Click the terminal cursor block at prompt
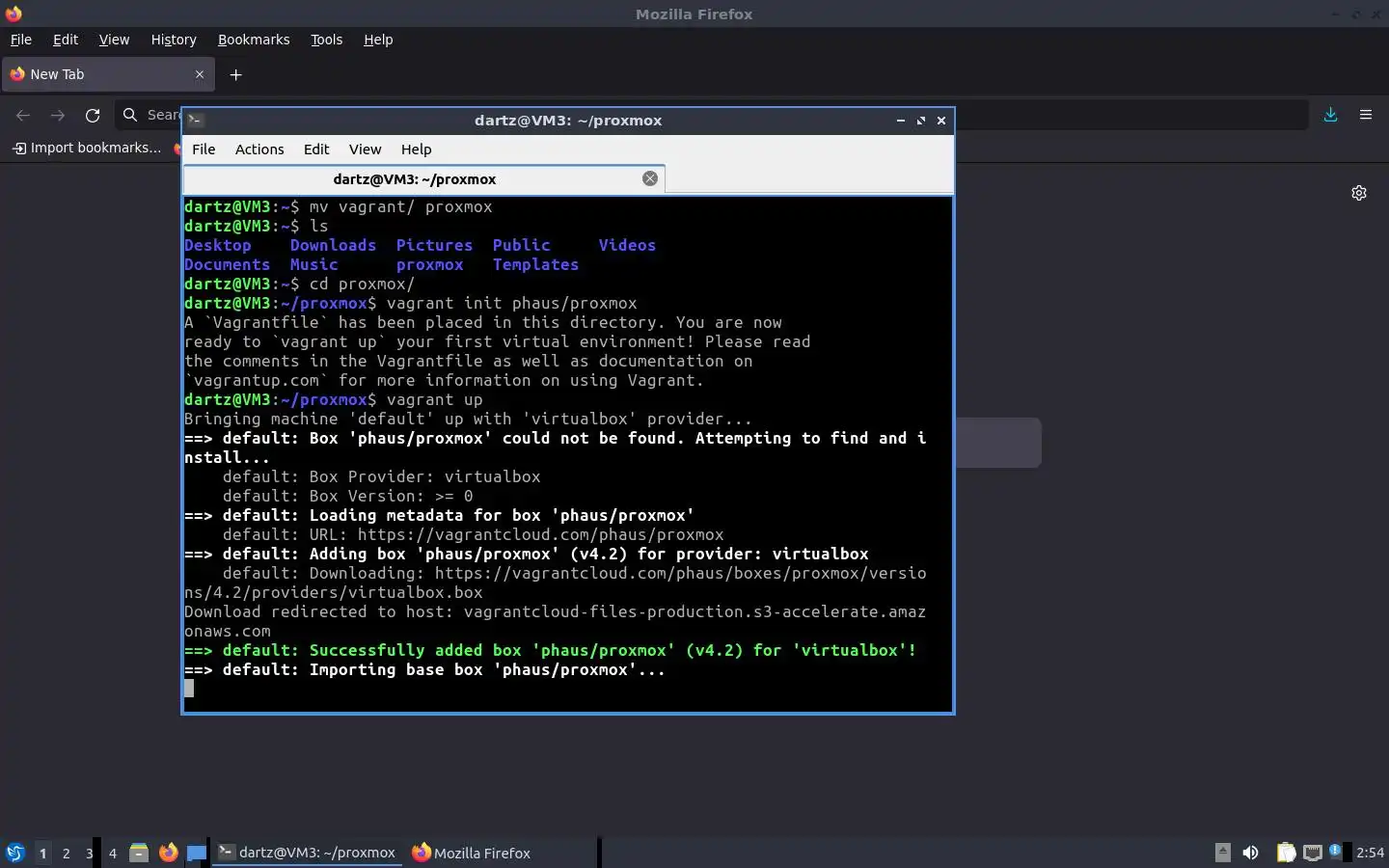 pyautogui.click(x=189, y=689)
